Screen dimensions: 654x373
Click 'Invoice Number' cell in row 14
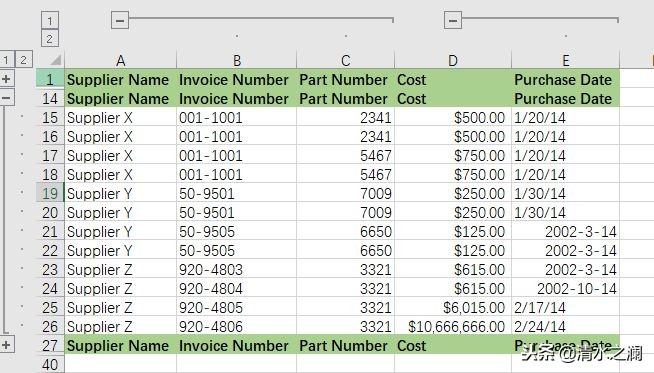(x=236, y=98)
